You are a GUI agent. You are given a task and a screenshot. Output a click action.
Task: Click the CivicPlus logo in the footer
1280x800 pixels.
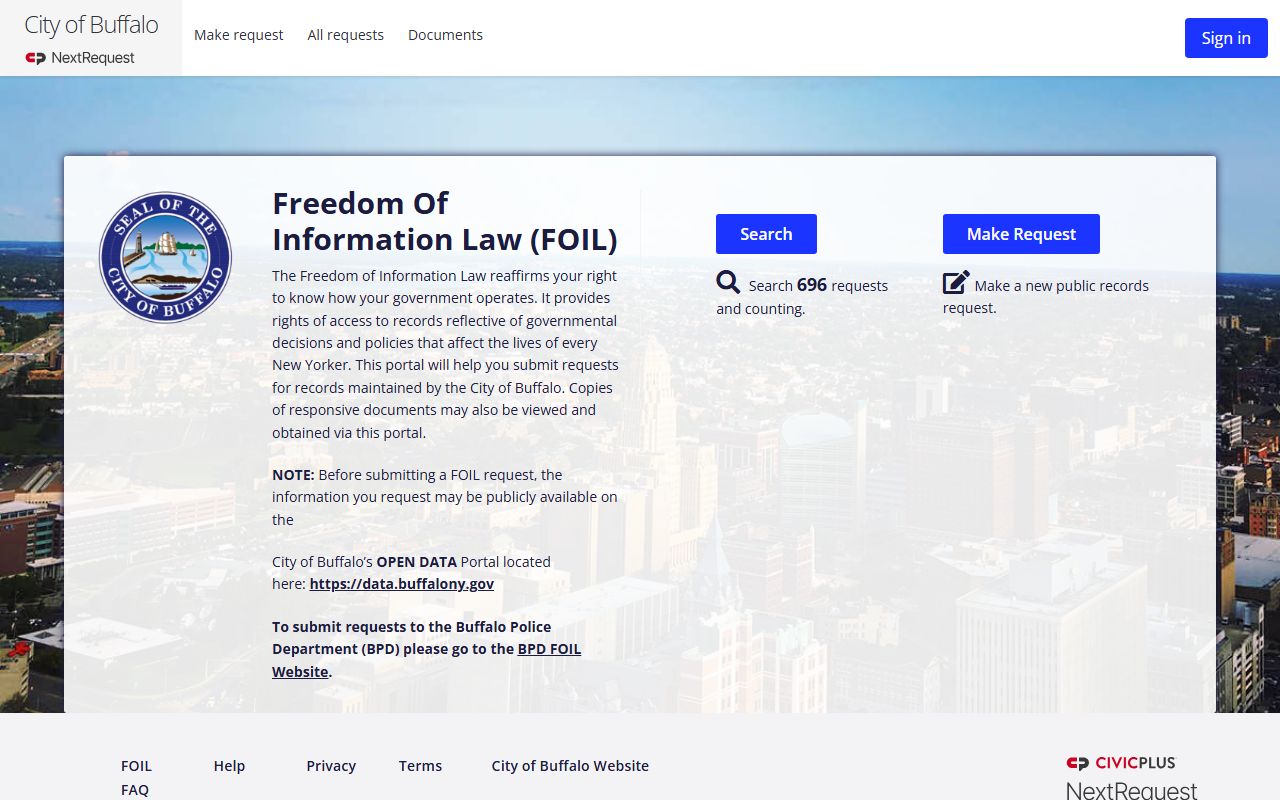[1121, 763]
